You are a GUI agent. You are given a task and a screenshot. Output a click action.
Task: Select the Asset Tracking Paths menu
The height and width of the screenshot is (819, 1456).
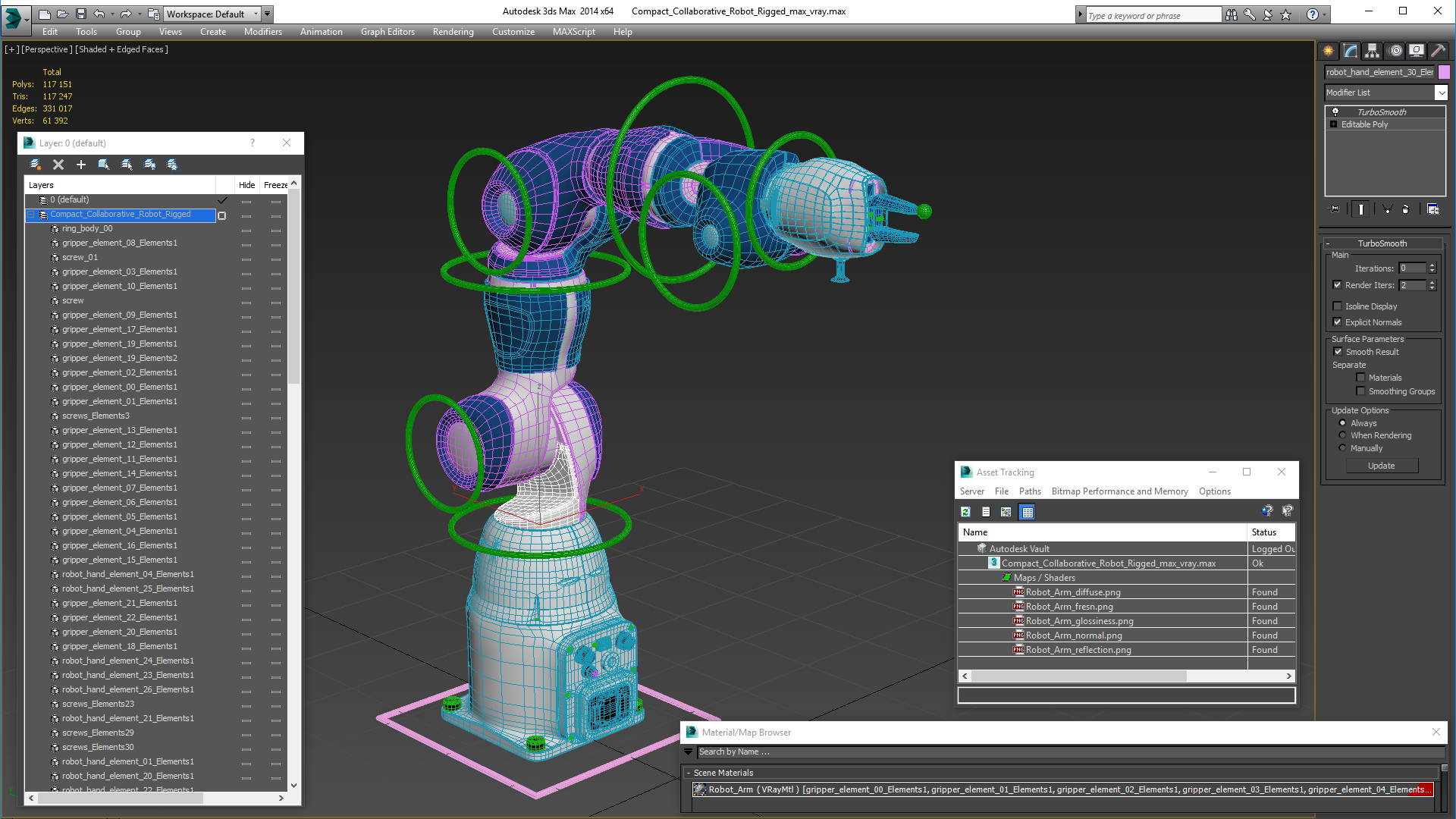click(1029, 491)
